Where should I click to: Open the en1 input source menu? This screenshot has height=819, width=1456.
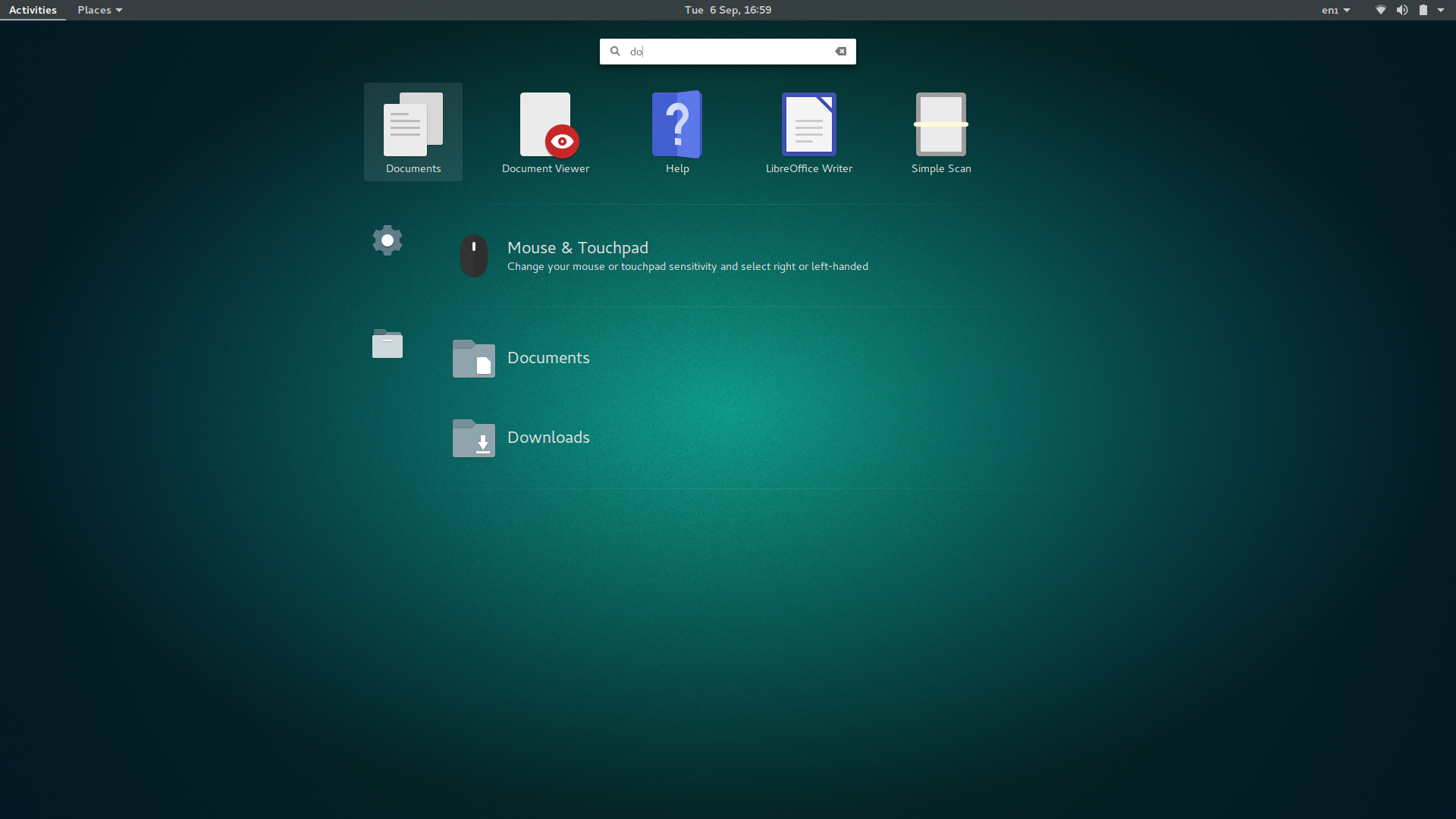pos(1335,10)
